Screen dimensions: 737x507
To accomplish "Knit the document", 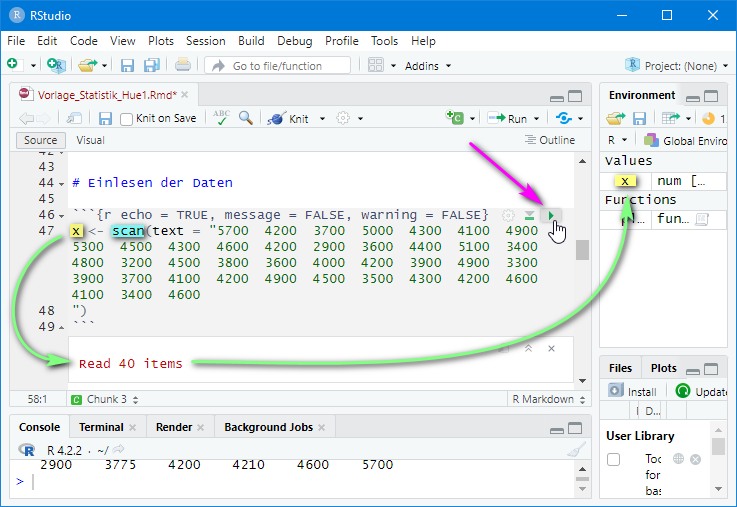I will click(288, 118).
